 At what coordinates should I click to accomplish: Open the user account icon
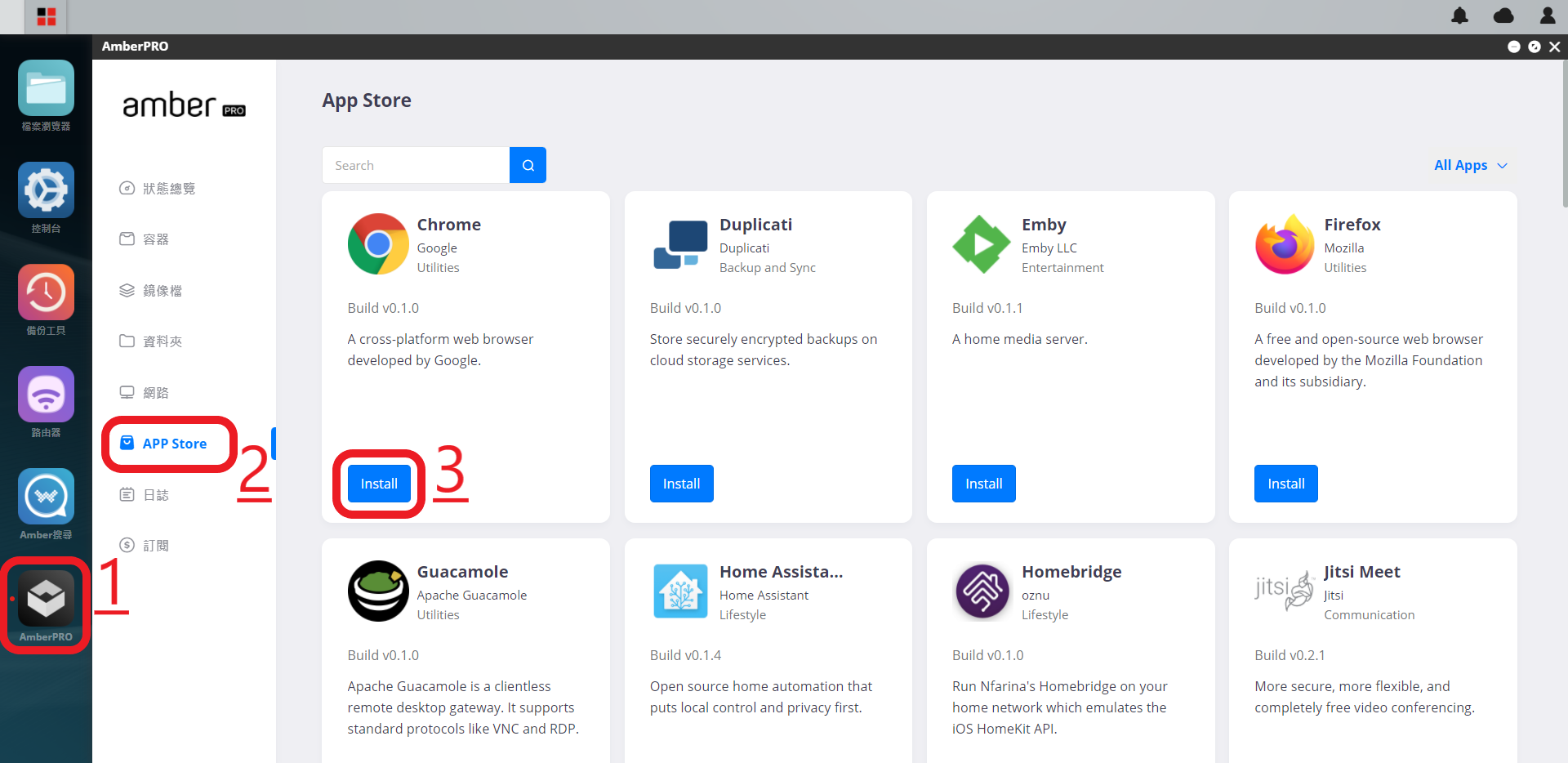point(1548,16)
